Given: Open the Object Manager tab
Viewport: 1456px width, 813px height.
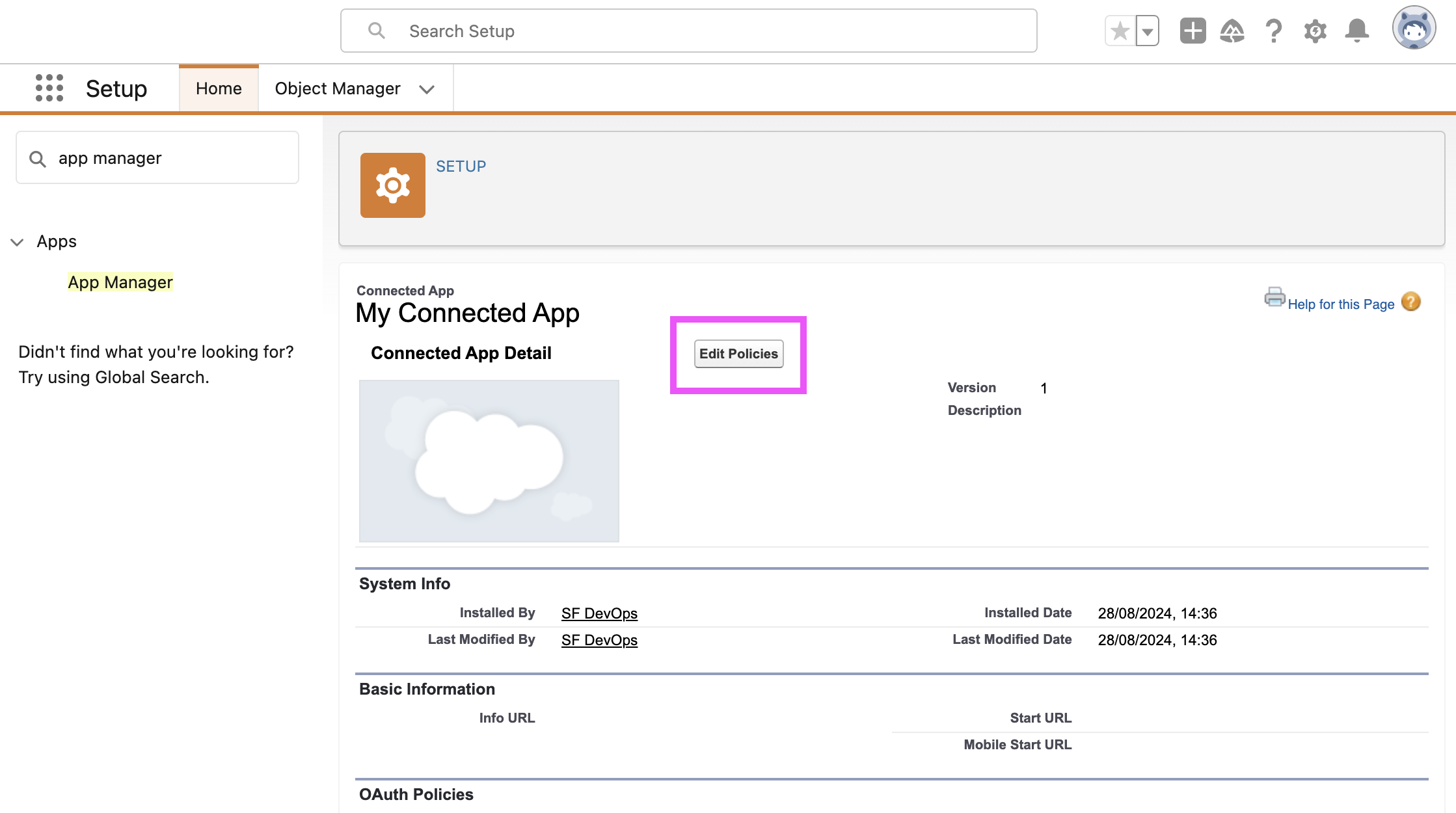Looking at the screenshot, I should 337,88.
